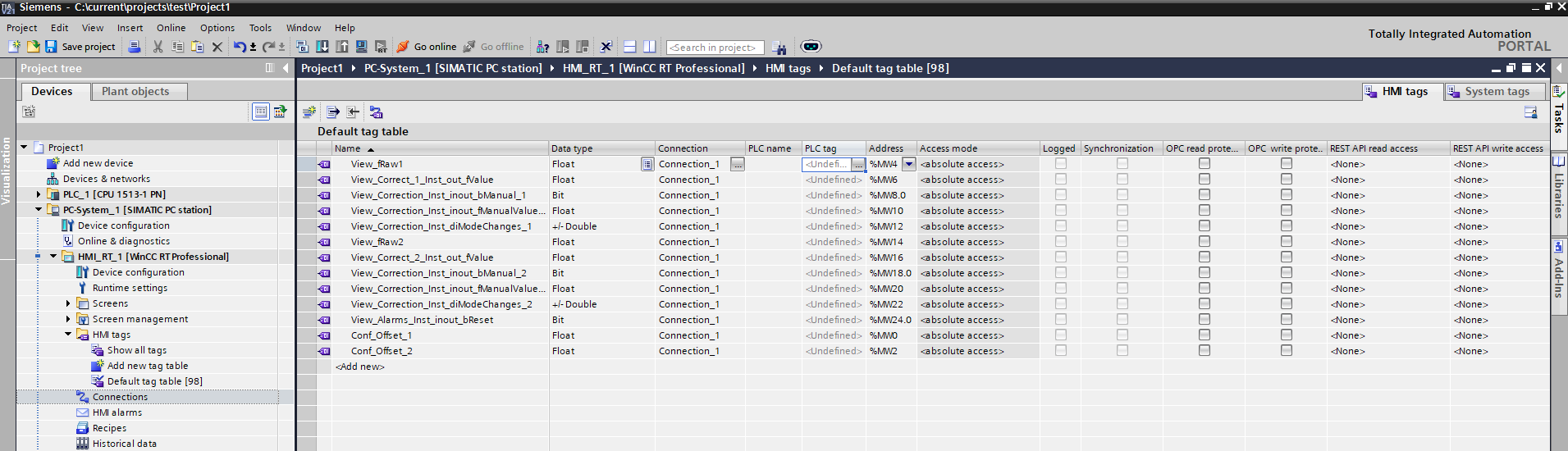Click the PLC tag browse button for View_fRaw1

click(858, 164)
